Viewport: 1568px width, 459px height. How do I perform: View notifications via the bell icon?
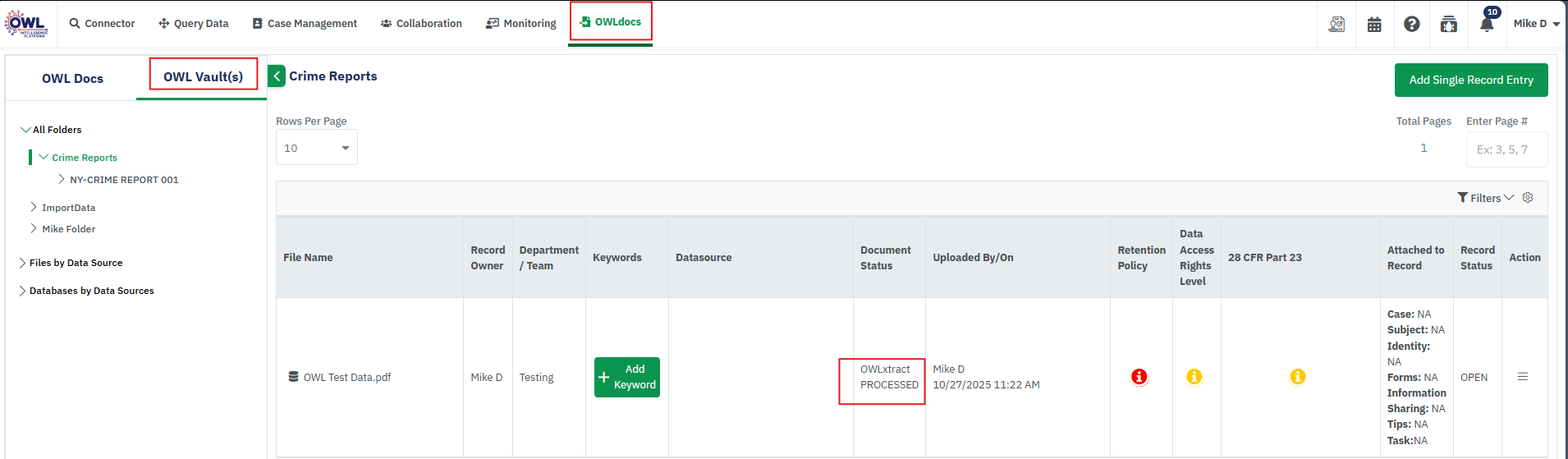pos(1487,24)
